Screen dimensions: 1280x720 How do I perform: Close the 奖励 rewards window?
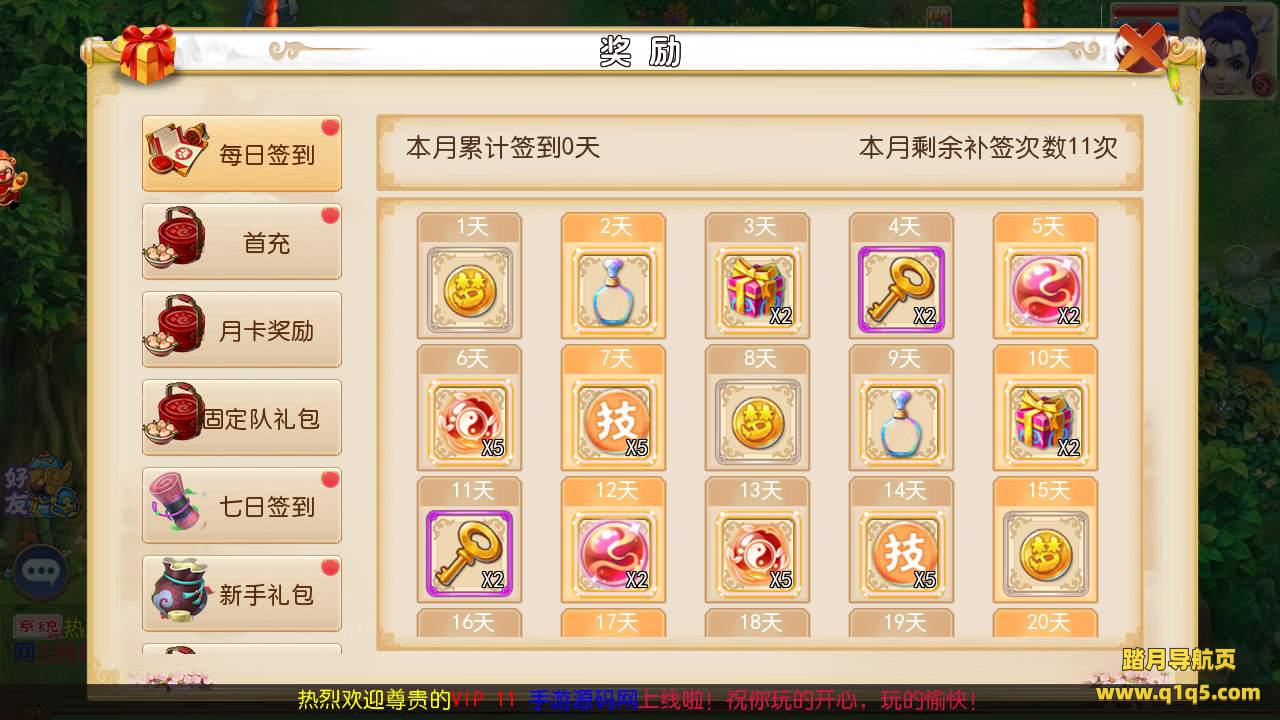(x=1142, y=47)
